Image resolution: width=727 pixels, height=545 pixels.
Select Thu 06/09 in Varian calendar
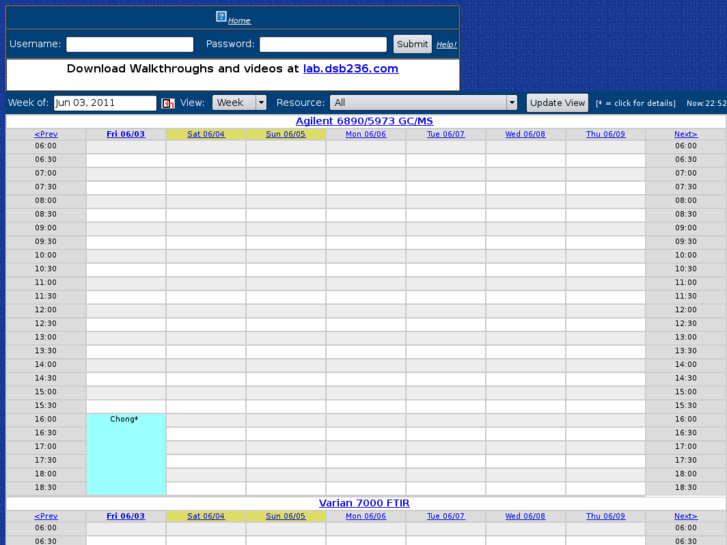tap(606, 516)
